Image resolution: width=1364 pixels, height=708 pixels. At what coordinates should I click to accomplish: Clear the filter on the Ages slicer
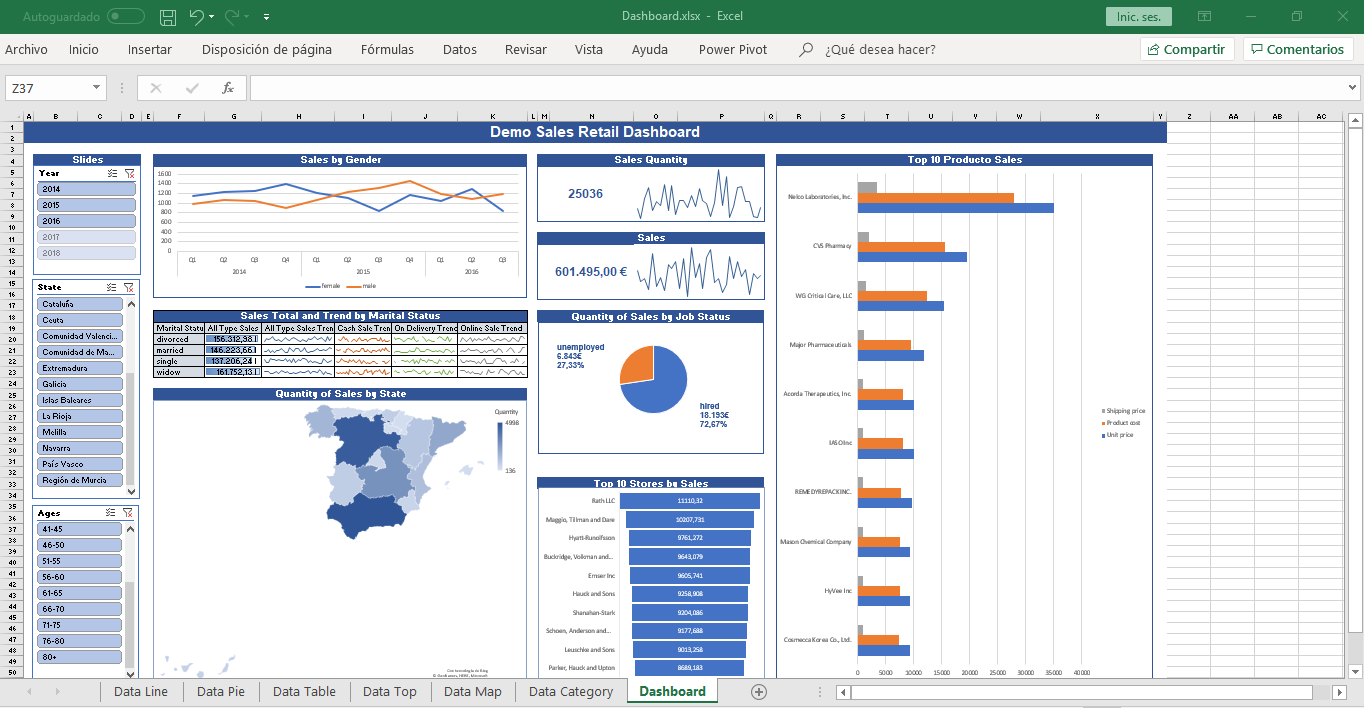[129, 513]
